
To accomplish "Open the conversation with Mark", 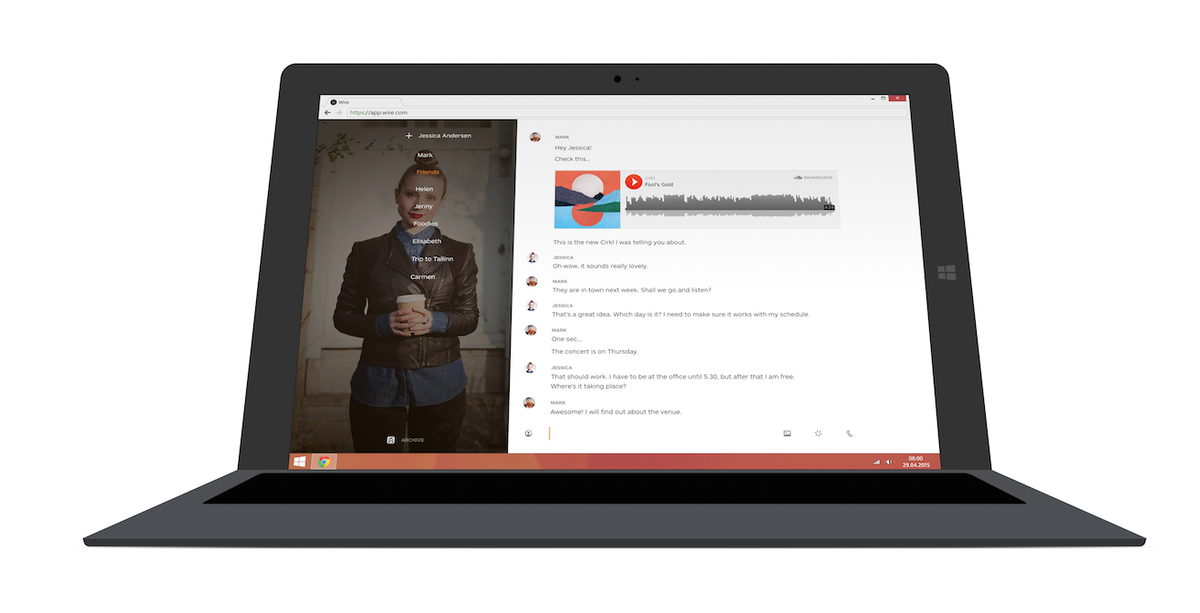I will point(425,155).
